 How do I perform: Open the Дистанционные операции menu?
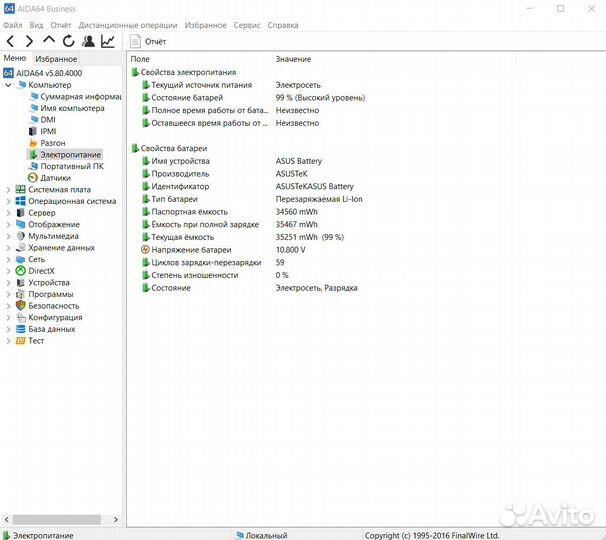(x=128, y=25)
